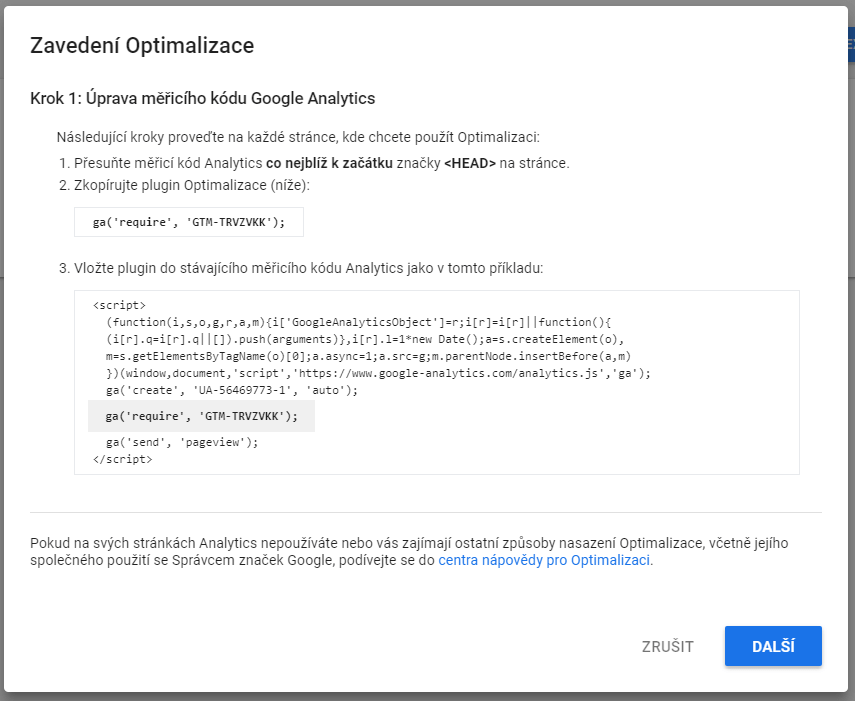Select the ga('require', 'GTM-TRVZVKK'); plugin snippet box
Screen dimensions: 855x701
pyautogui.click(x=188, y=221)
